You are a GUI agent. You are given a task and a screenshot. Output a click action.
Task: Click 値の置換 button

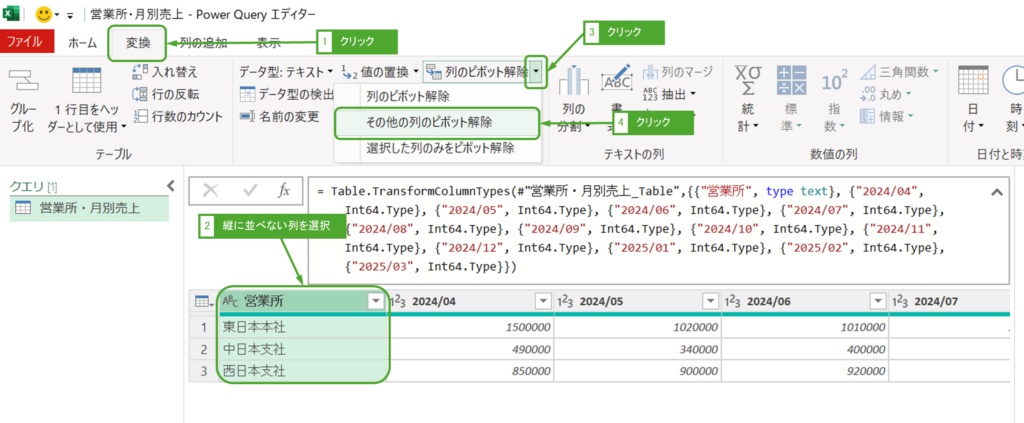coord(380,71)
